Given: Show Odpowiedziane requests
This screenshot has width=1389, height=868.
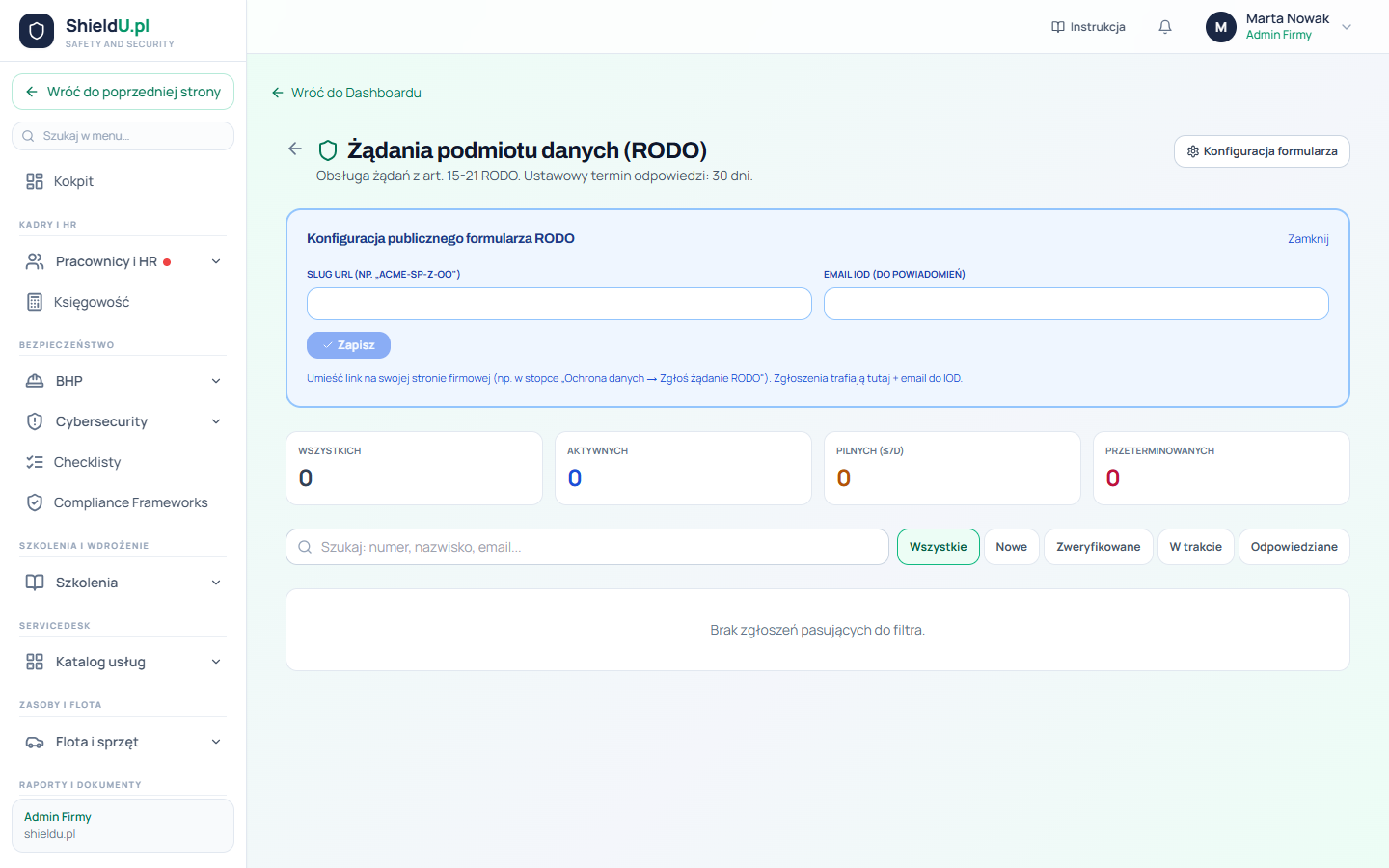Looking at the screenshot, I should [1294, 547].
